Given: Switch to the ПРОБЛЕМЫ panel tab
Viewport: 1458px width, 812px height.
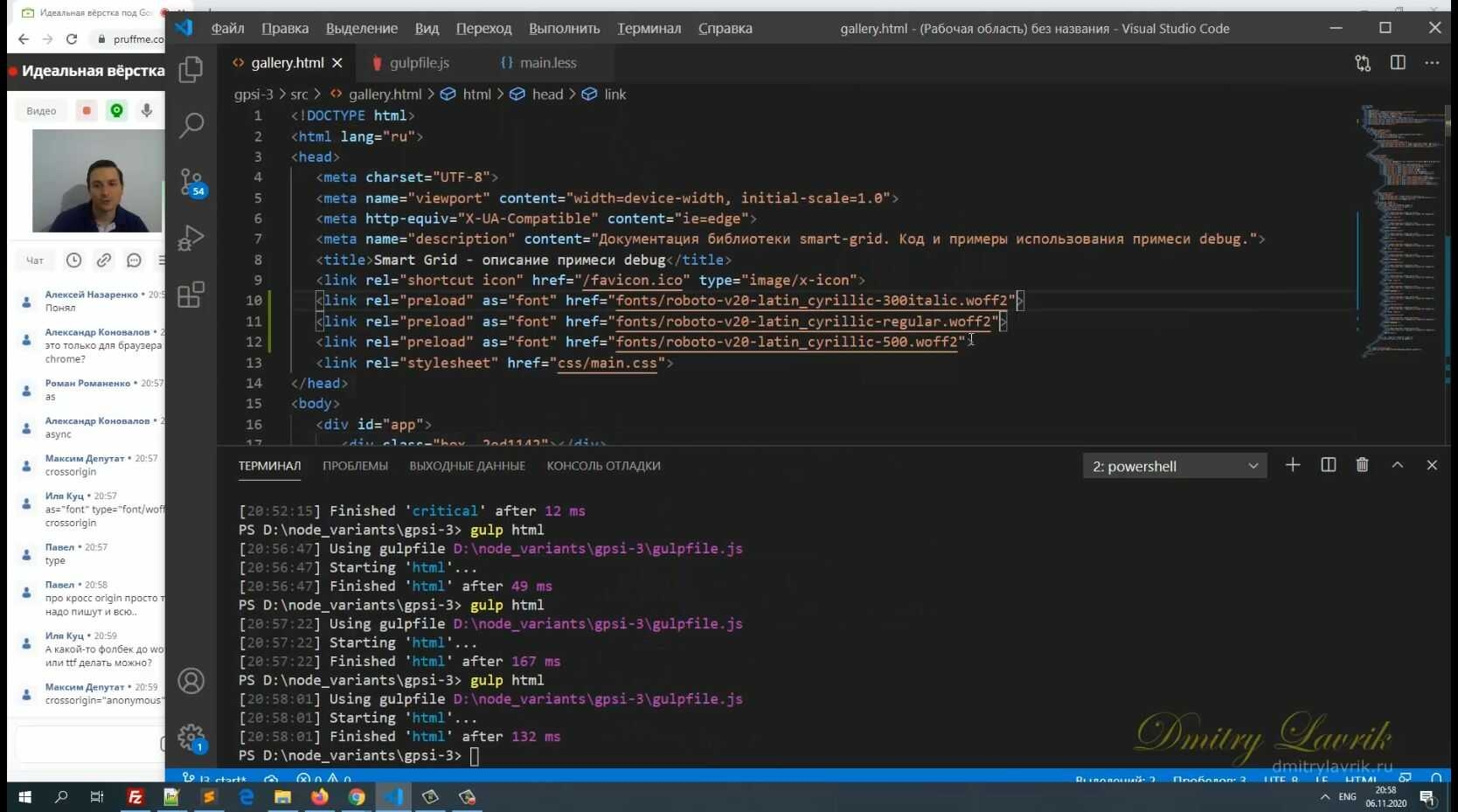Looking at the screenshot, I should 355,466.
